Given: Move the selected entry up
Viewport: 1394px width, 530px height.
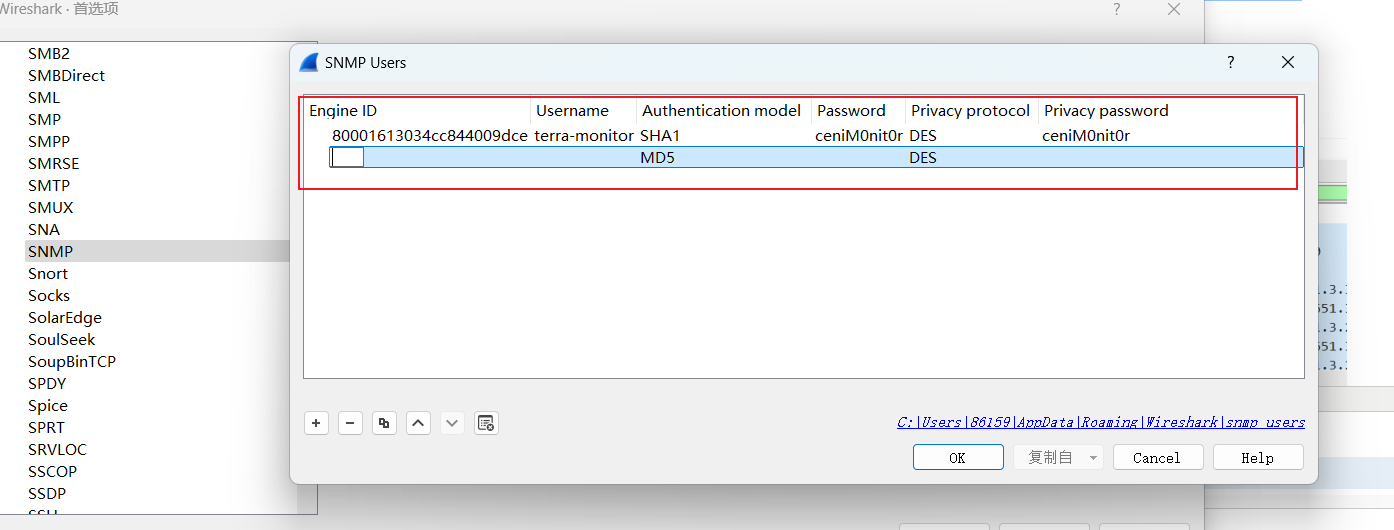Looking at the screenshot, I should pyautogui.click(x=418, y=423).
